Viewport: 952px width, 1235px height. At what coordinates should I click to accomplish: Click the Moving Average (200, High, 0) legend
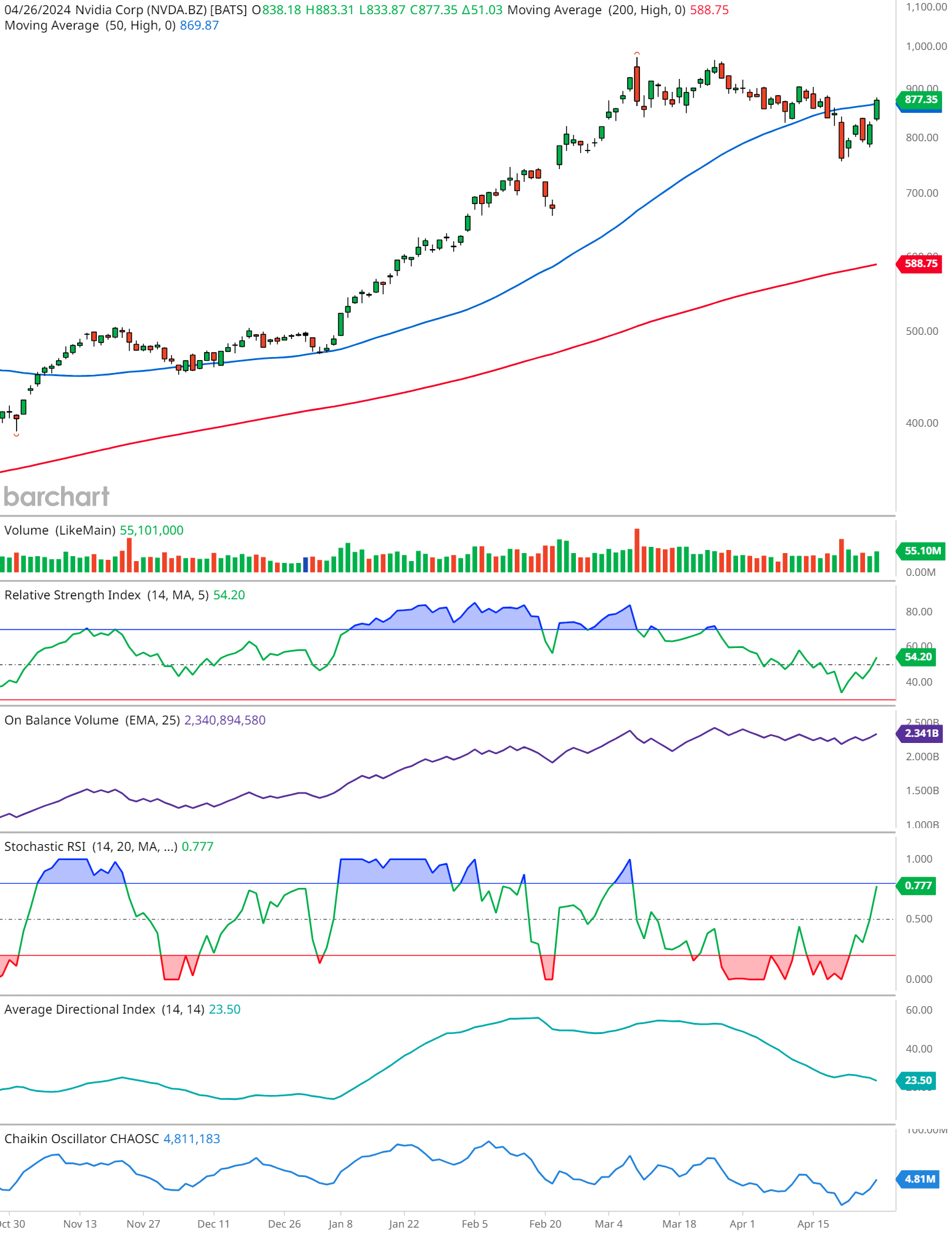[596, 10]
